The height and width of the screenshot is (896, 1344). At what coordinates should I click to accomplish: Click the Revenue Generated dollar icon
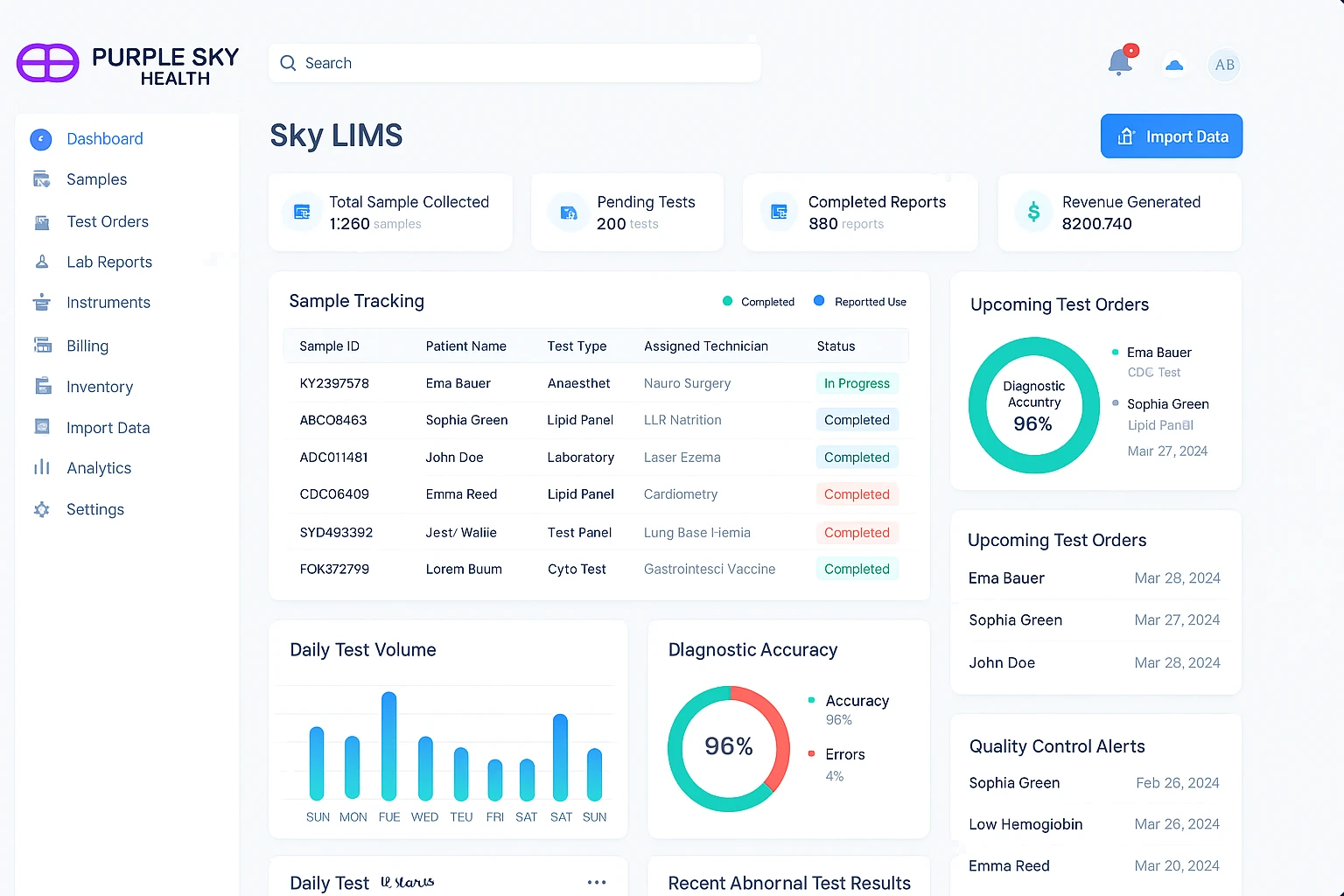click(x=1033, y=212)
